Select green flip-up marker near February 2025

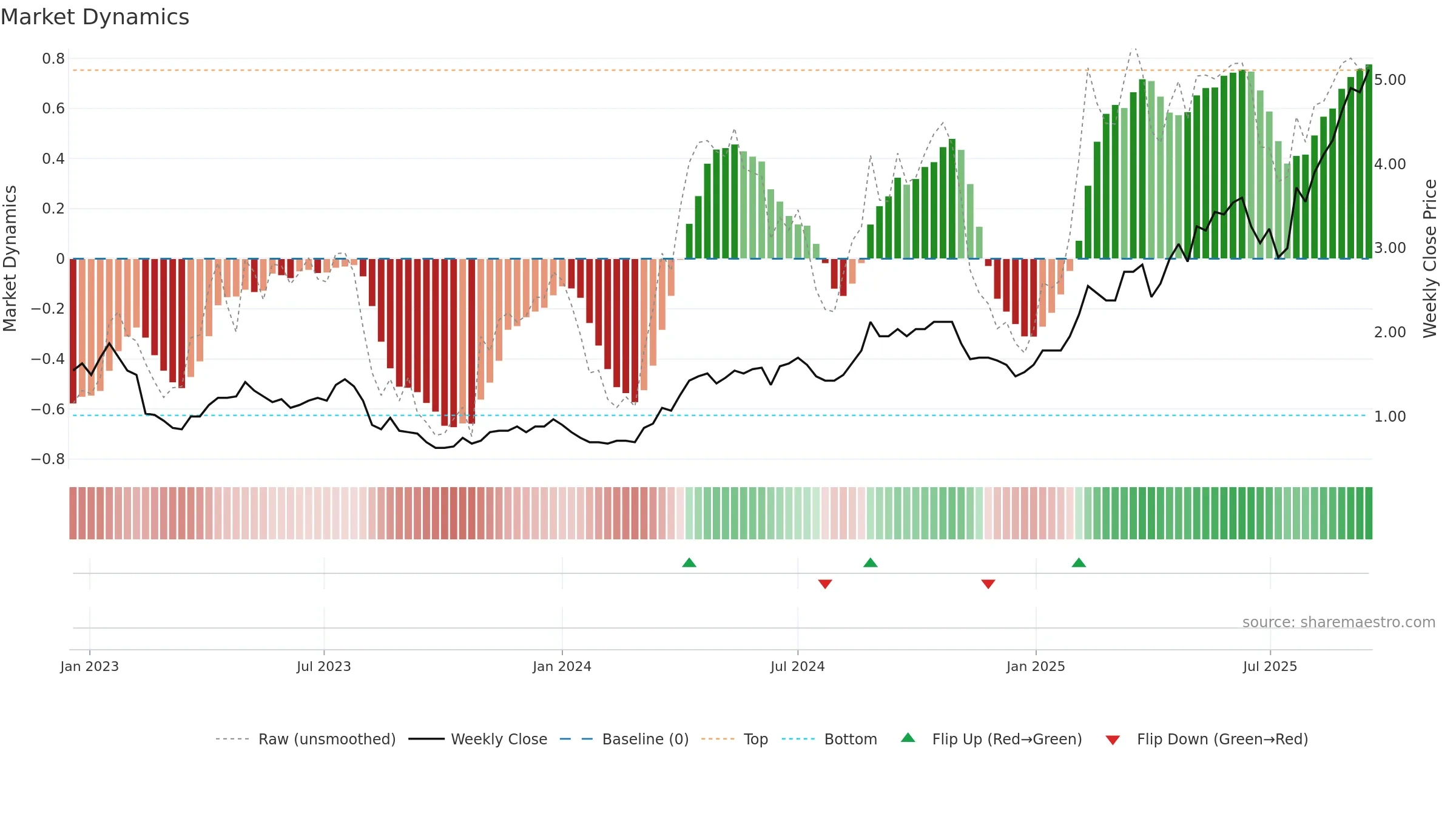coord(1079,562)
